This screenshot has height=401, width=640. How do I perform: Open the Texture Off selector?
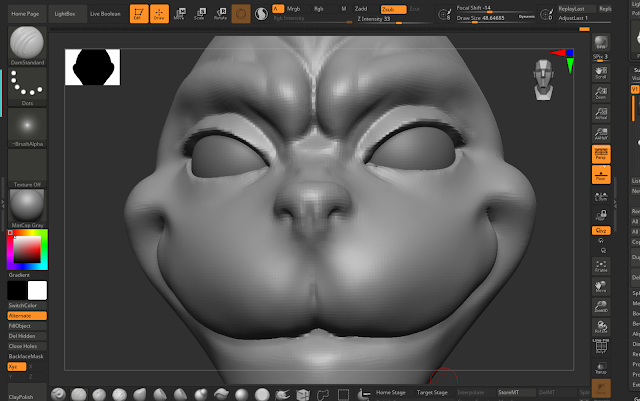pyautogui.click(x=27, y=168)
